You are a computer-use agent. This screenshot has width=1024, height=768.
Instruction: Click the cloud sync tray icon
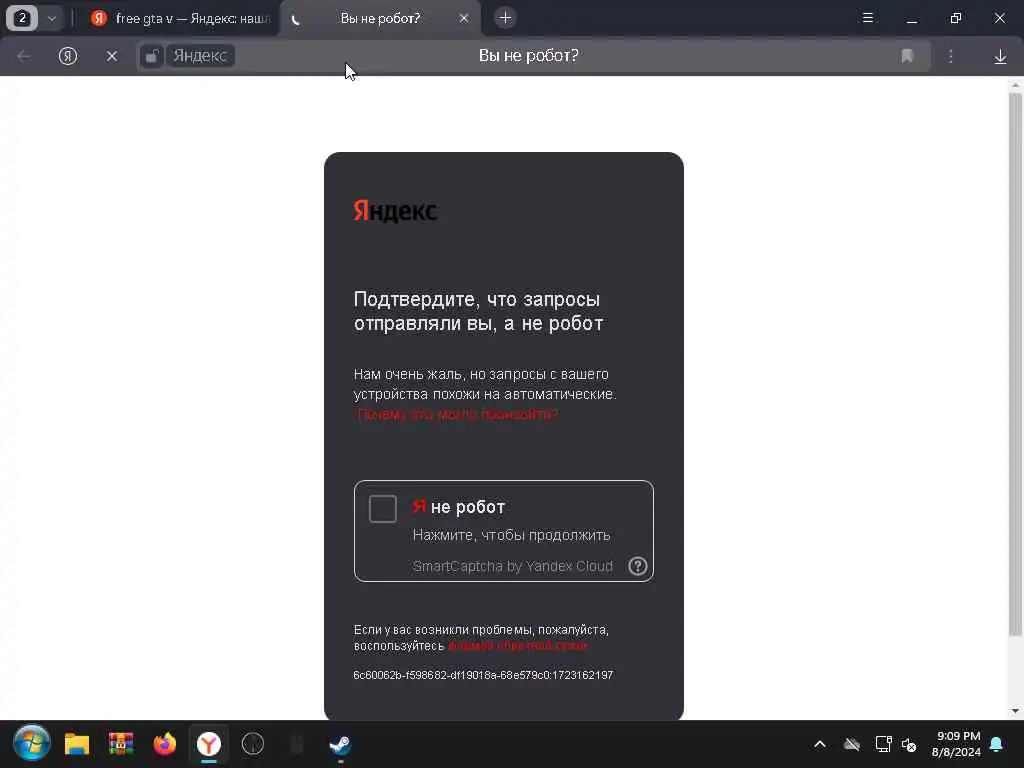tap(852, 744)
